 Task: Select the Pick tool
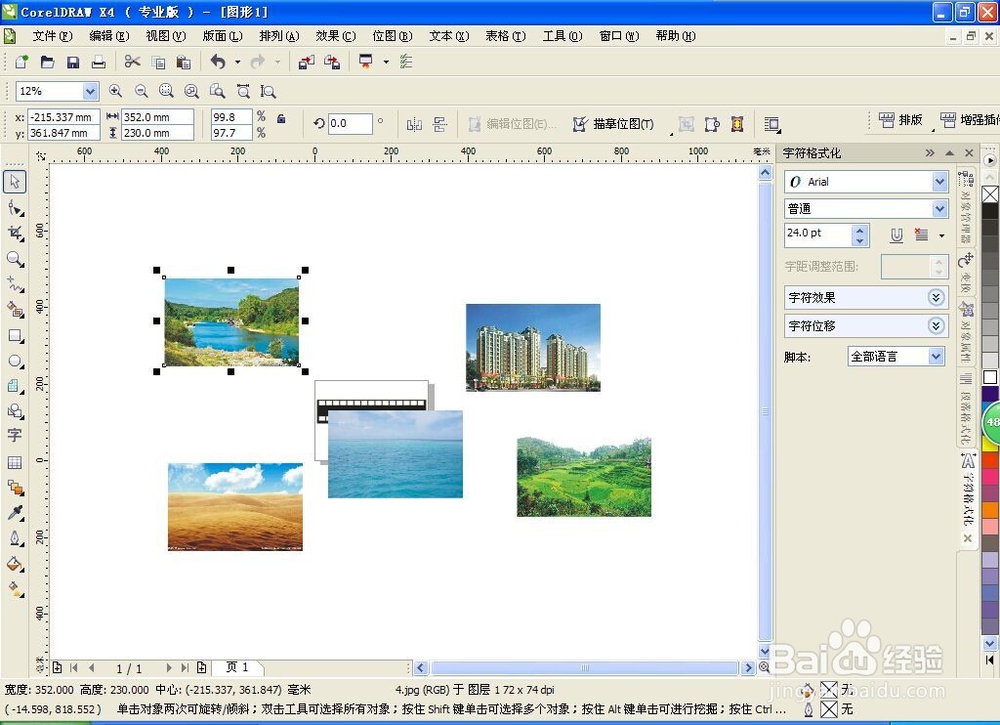14,180
